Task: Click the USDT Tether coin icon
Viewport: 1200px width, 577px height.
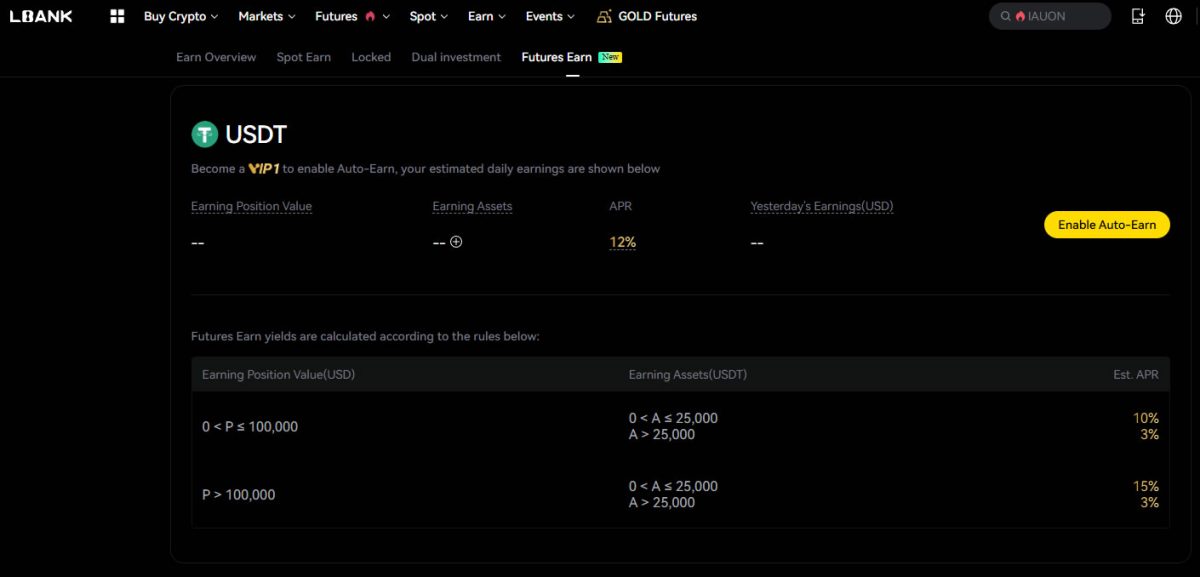Action: [205, 134]
